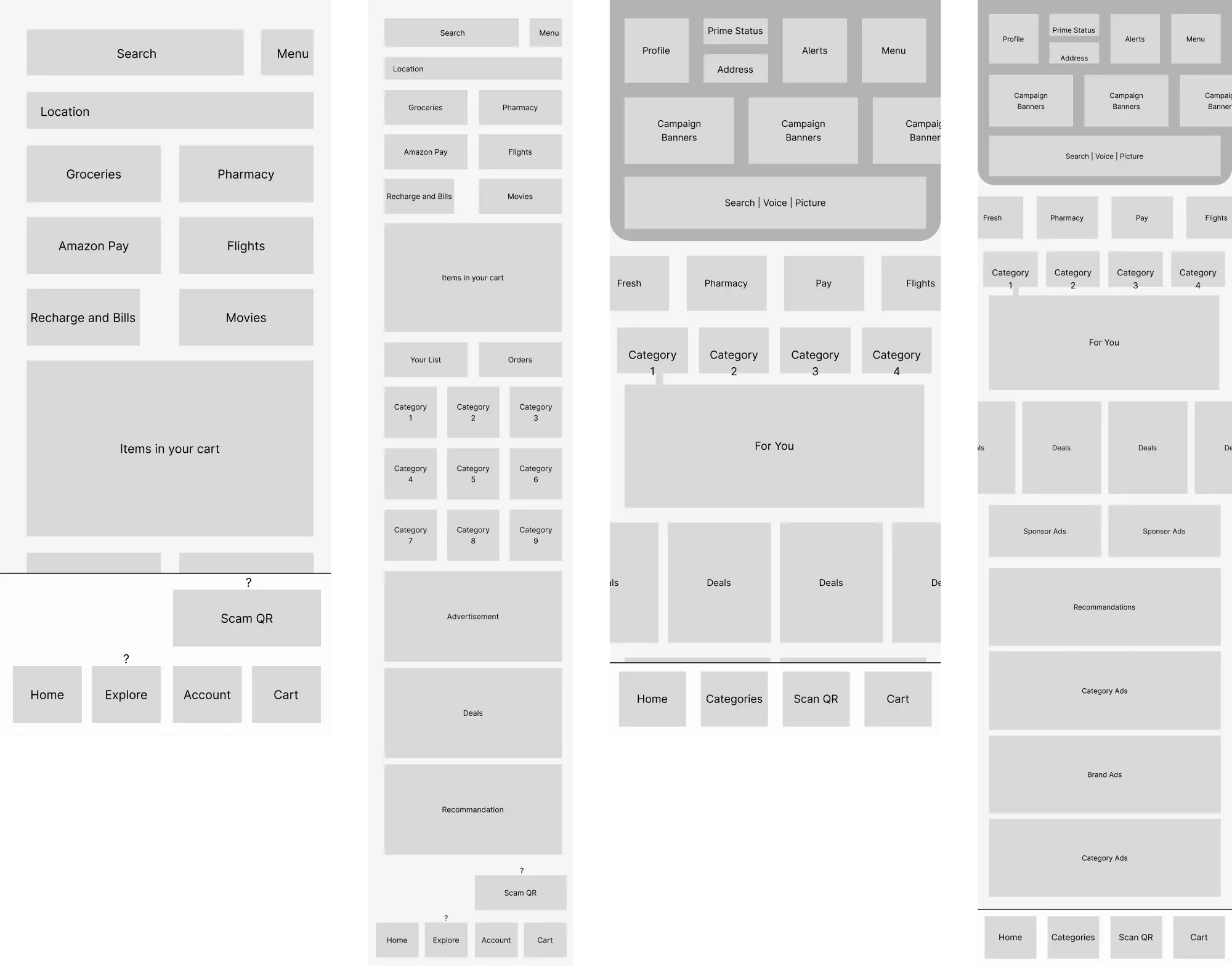This screenshot has width=1232, height=966.
Task: Expand the Campaign Banners section
Action: pos(679,131)
